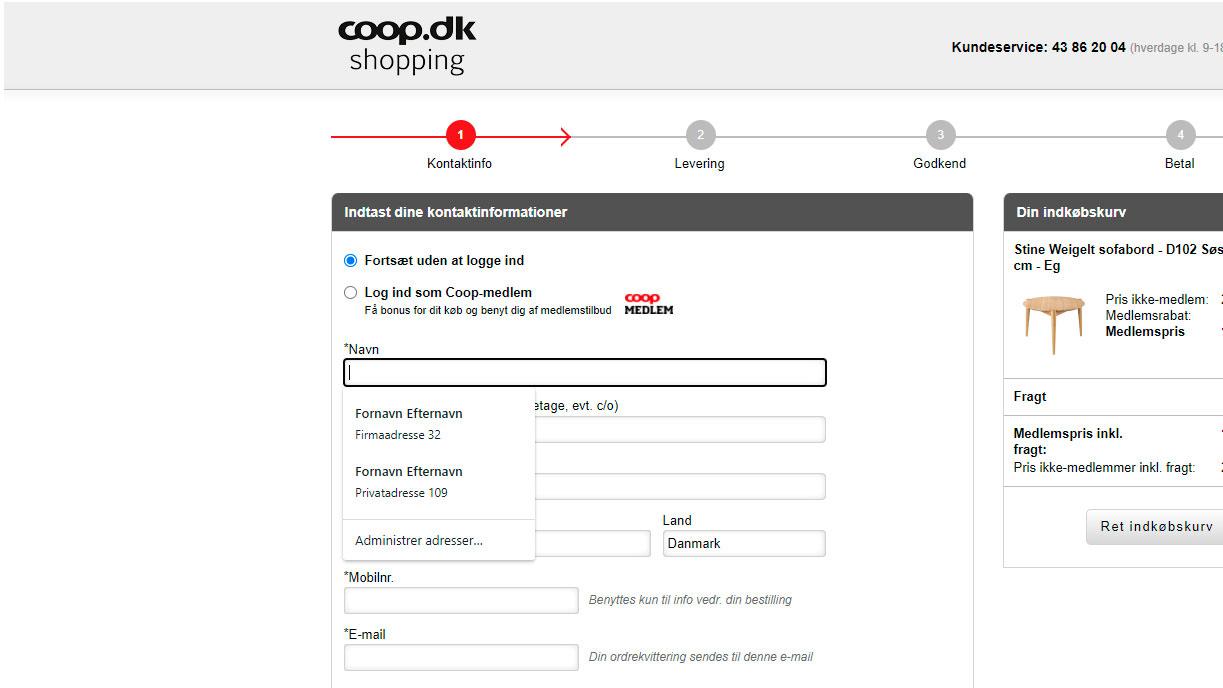
Task: Click the Levering step label
Action: 699,163
